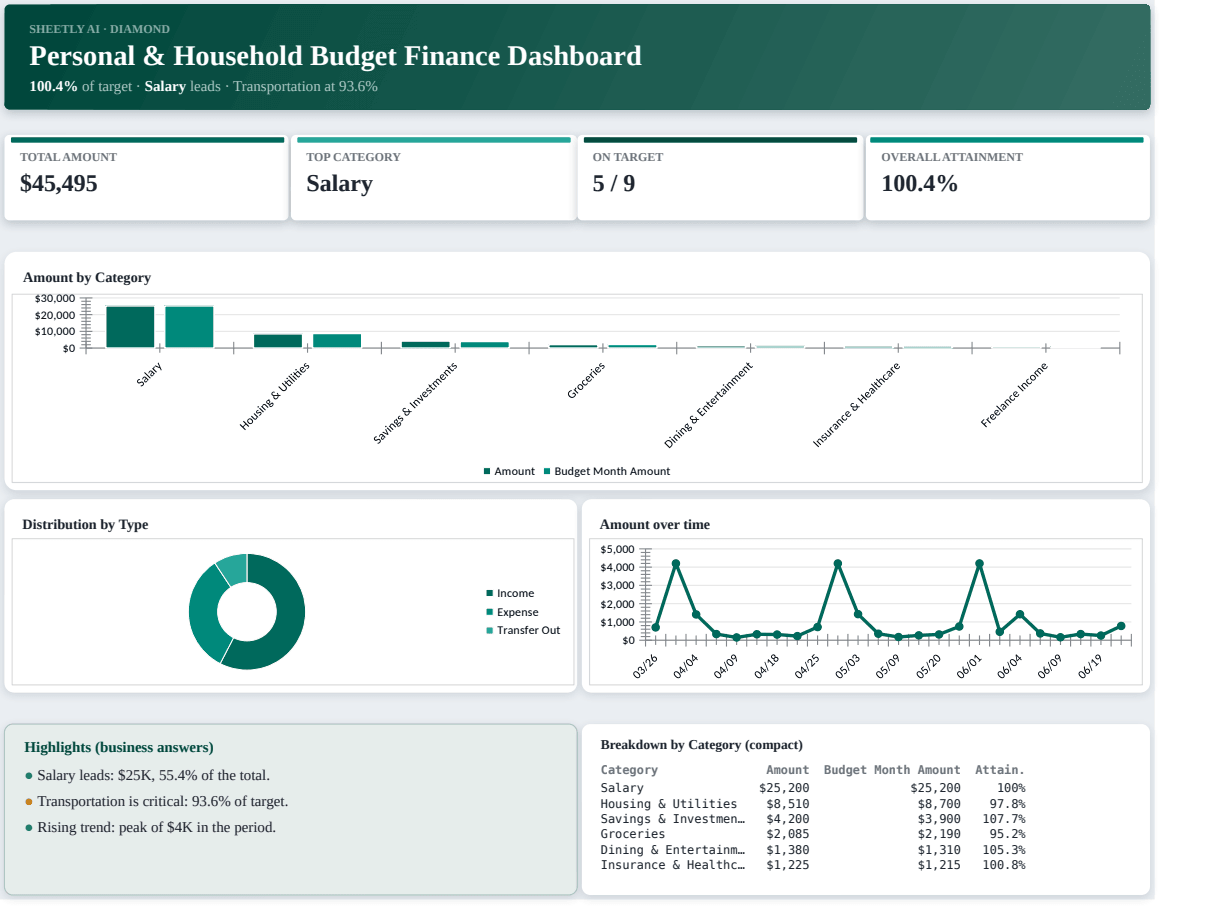The image size is (1227, 922).
Task: Select the $8,700 budget cell
Action: coord(939,804)
